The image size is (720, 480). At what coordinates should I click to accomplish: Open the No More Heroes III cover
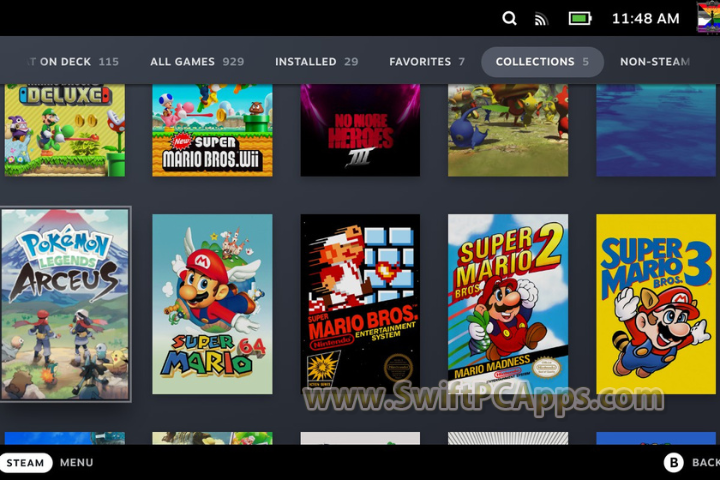360,130
